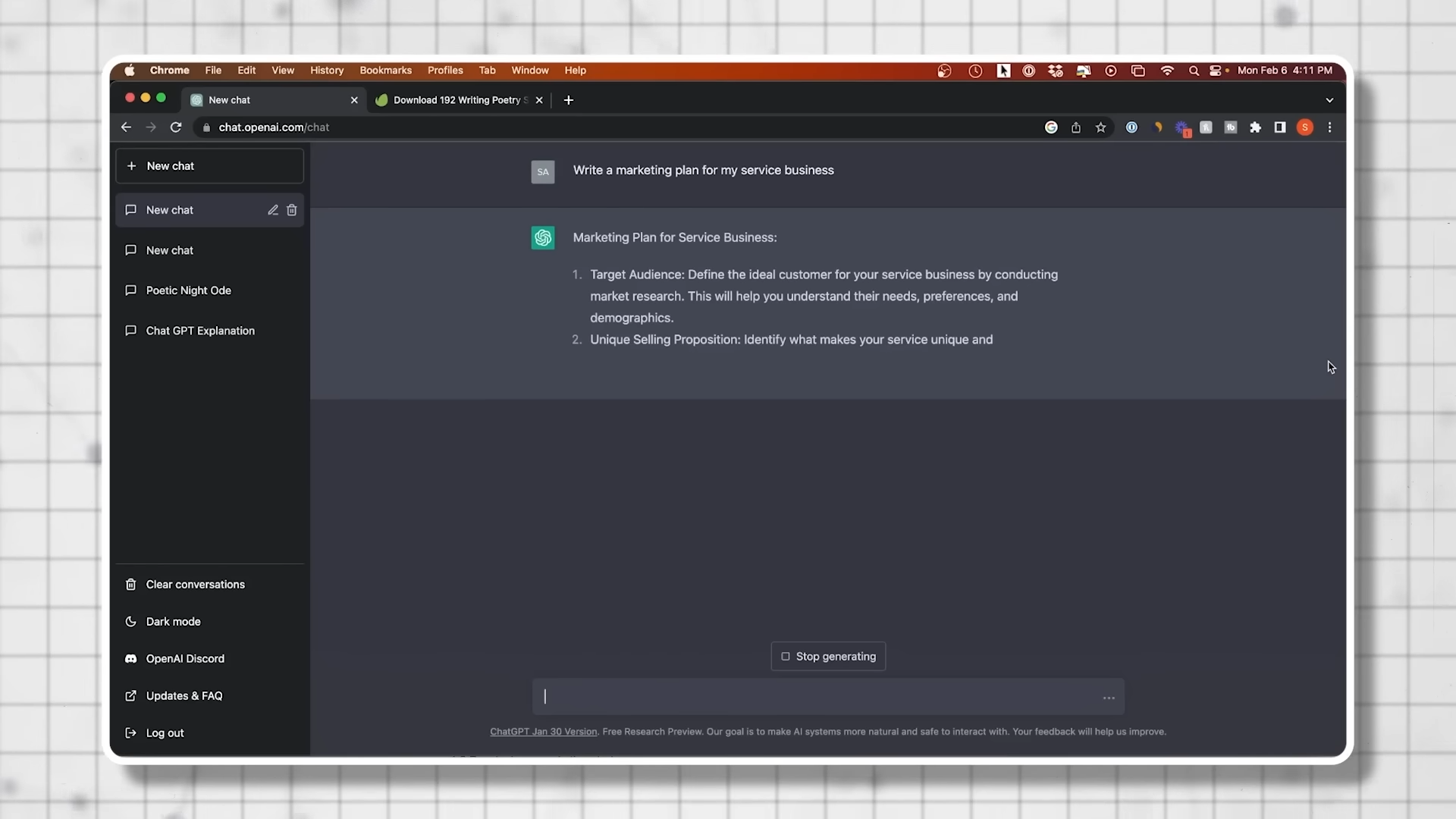Rename chat using the pencil edit icon
Viewport: 1456px width, 819px height.
(x=273, y=210)
